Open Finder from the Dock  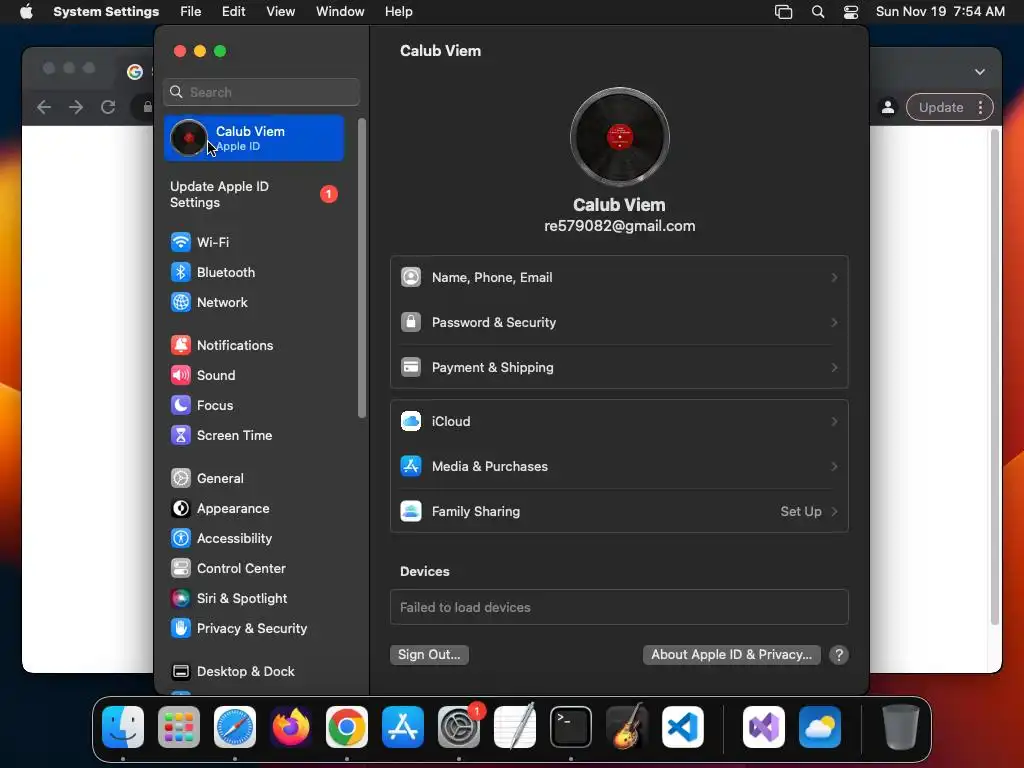[x=123, y=727]
